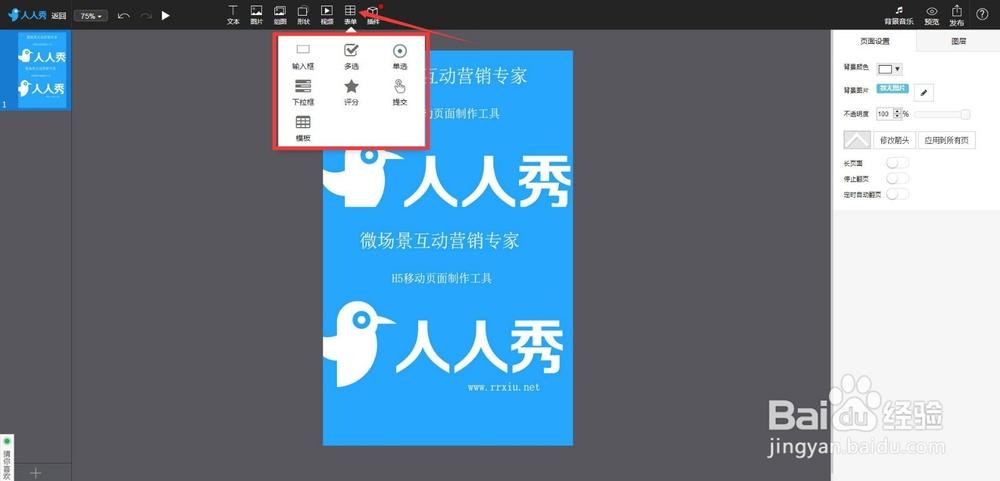Insert a 下拉框 dropdown element
1000x481 pixels.
(303, 92)
